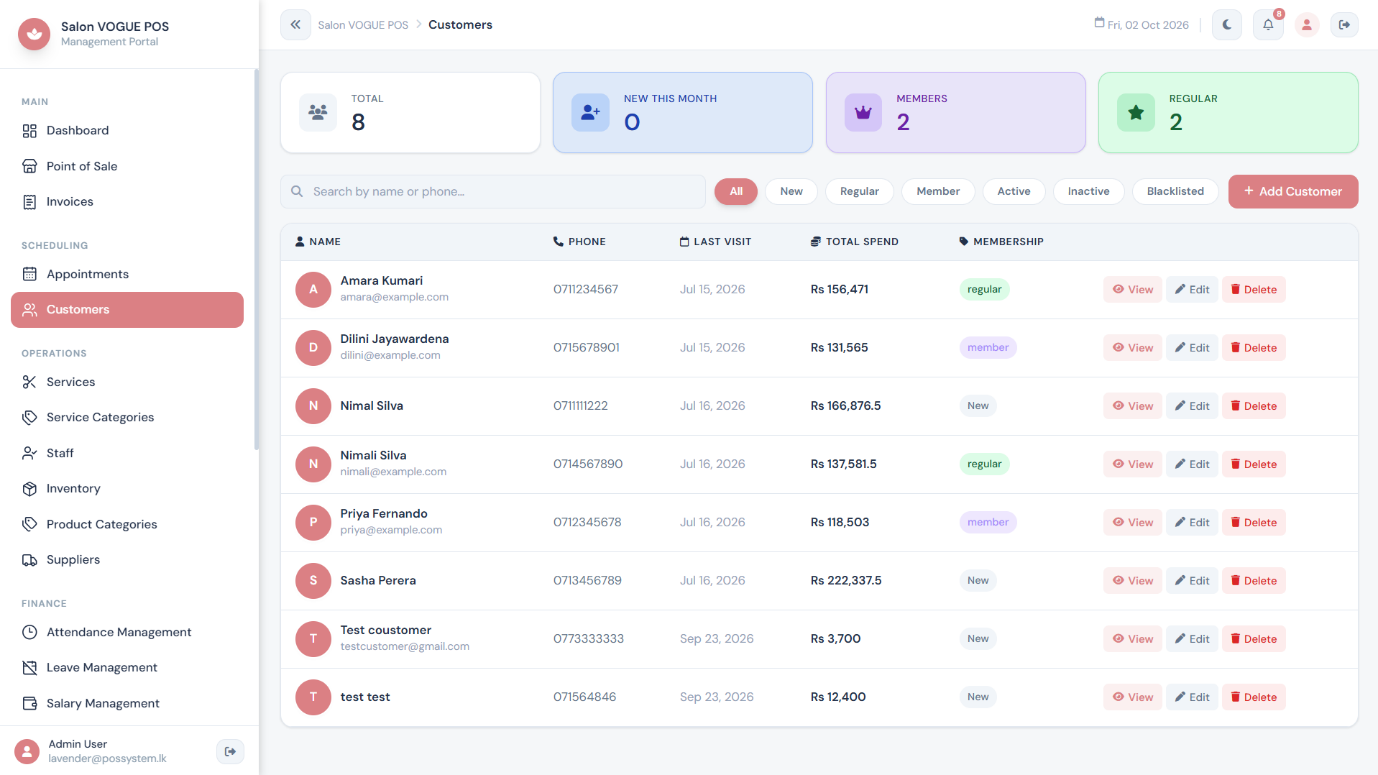
Task: Click the search by name or phone field
Action: [x=493, y=191]
